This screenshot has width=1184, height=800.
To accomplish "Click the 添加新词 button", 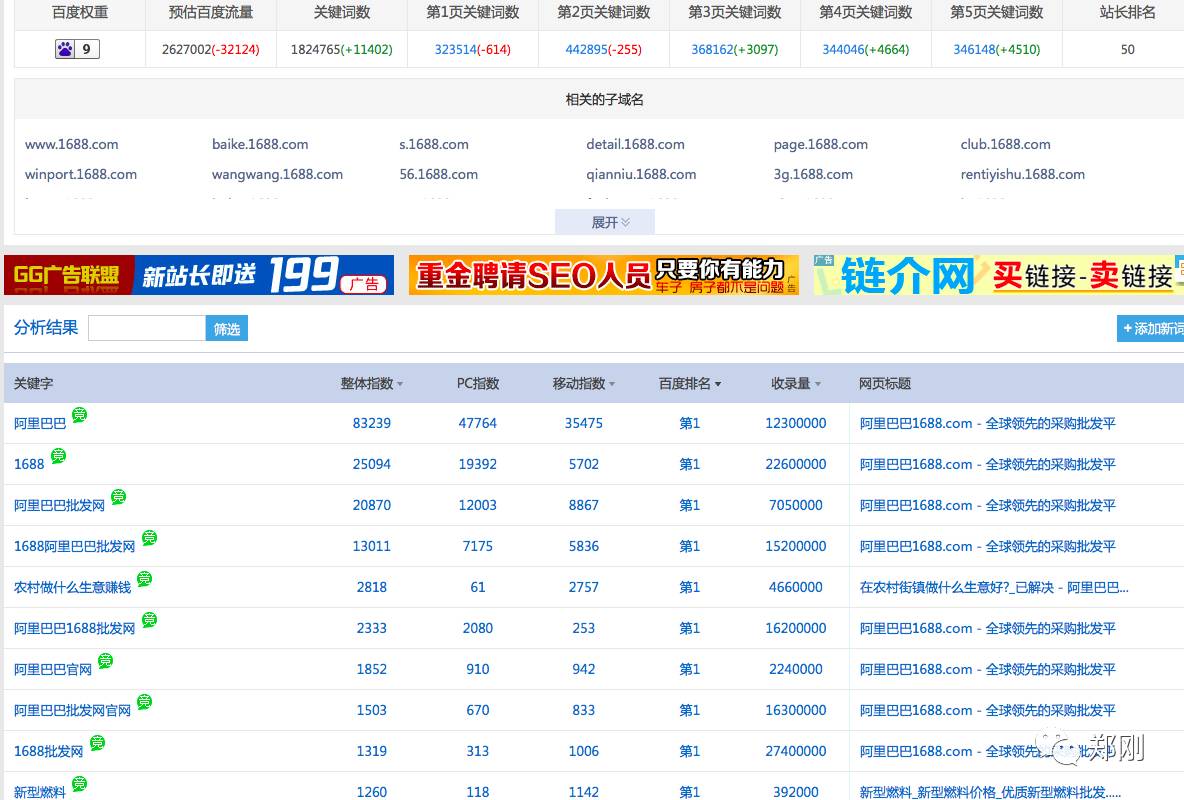I will point(1151,329).
